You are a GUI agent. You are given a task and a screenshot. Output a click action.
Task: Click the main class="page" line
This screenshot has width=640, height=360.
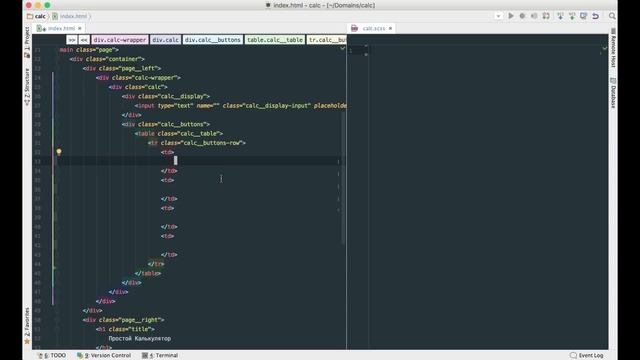point(89,50)
